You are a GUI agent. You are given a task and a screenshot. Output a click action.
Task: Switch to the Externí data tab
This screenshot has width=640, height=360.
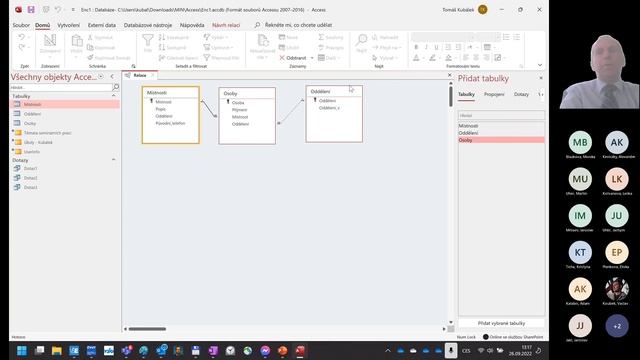102,25
